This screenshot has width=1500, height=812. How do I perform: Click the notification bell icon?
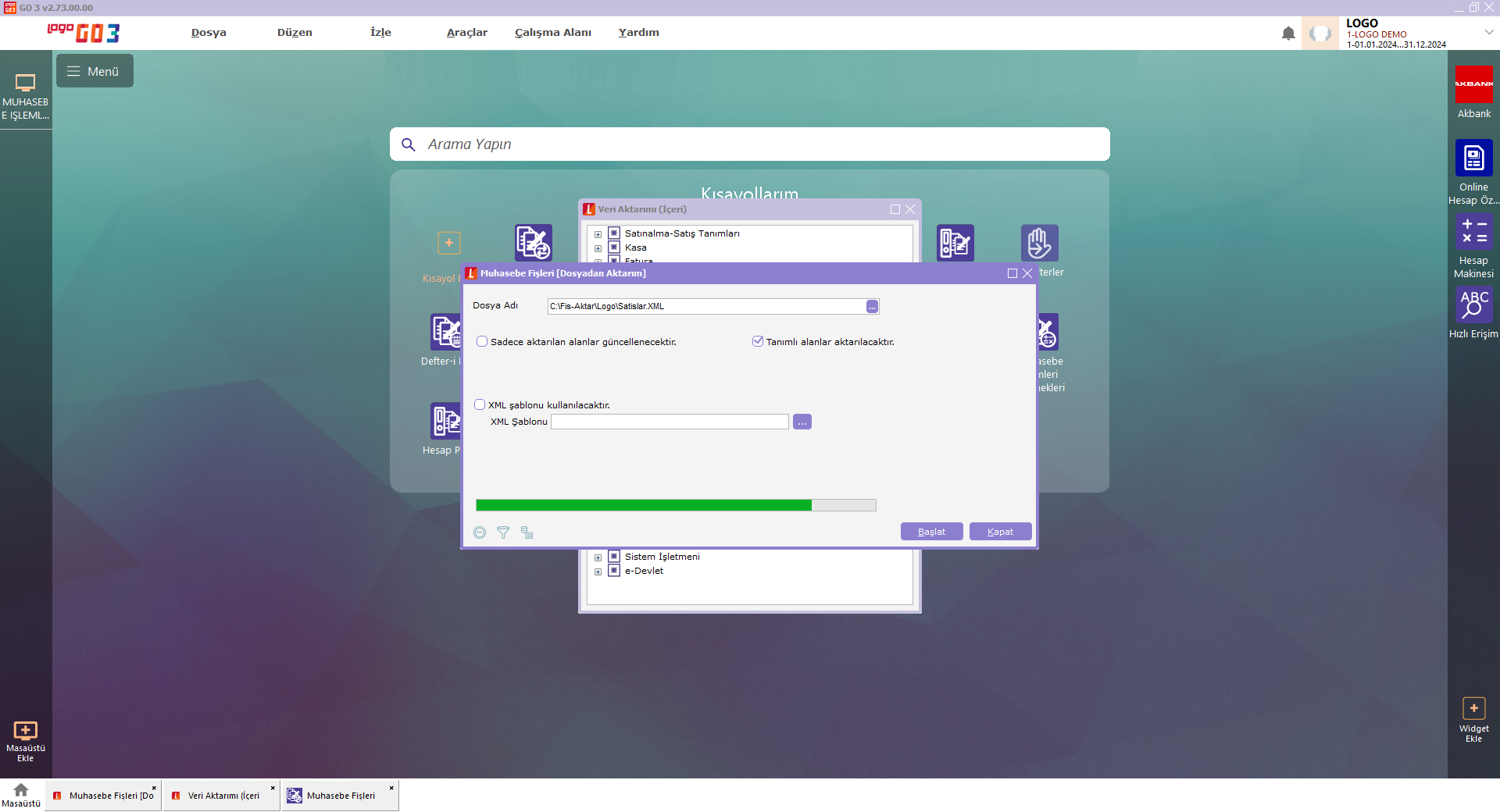[x=1288, y=34]
